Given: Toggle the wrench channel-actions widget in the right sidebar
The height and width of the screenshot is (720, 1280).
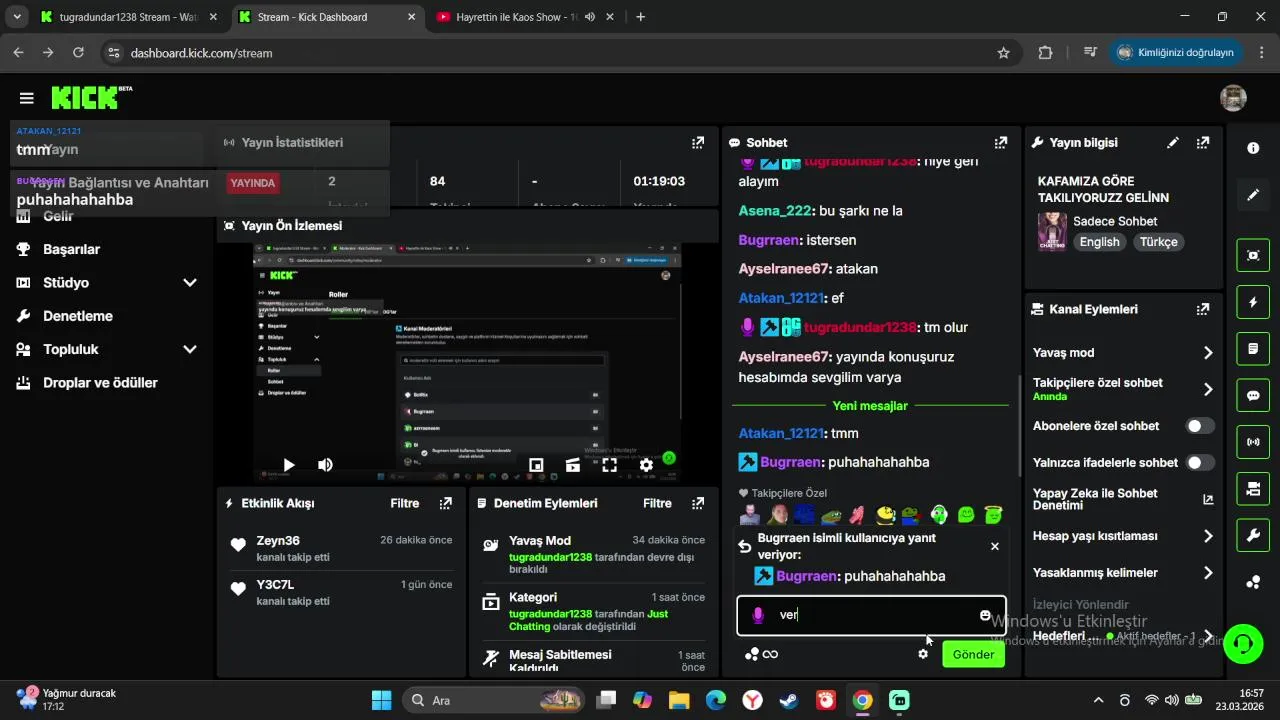Looking at the screenshot, I should pos(1253,536).
